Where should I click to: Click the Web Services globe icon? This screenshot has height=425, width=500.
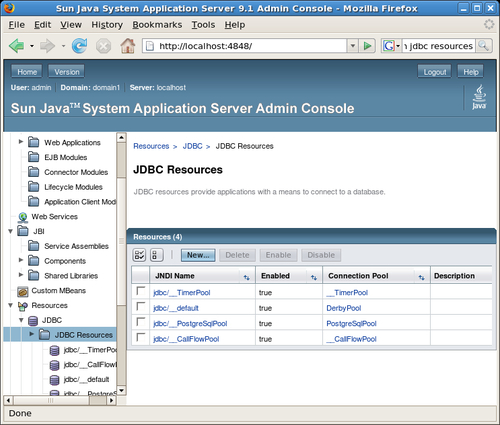pyautogui.click(x=23, y=217)
